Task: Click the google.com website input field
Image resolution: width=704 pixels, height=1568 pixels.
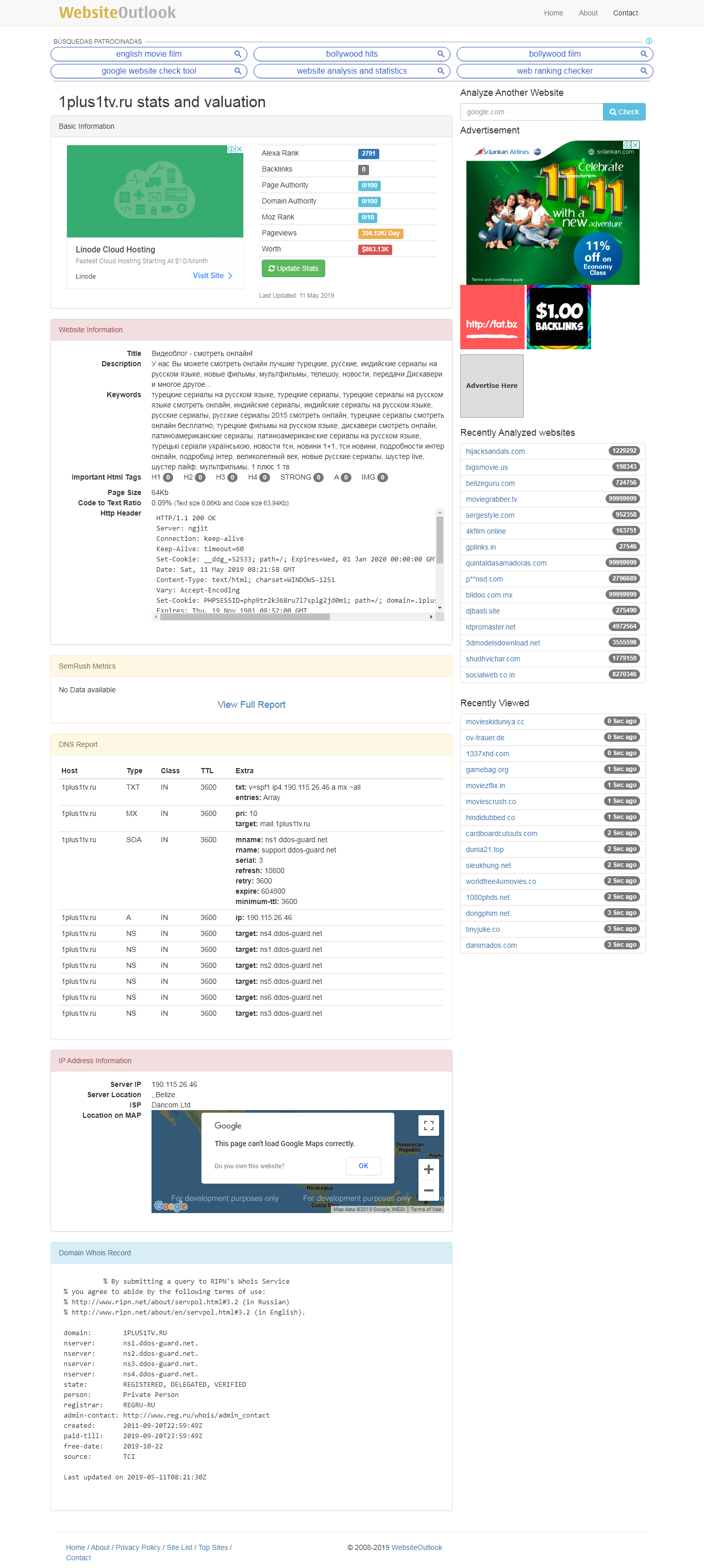Action: point(531,112)
